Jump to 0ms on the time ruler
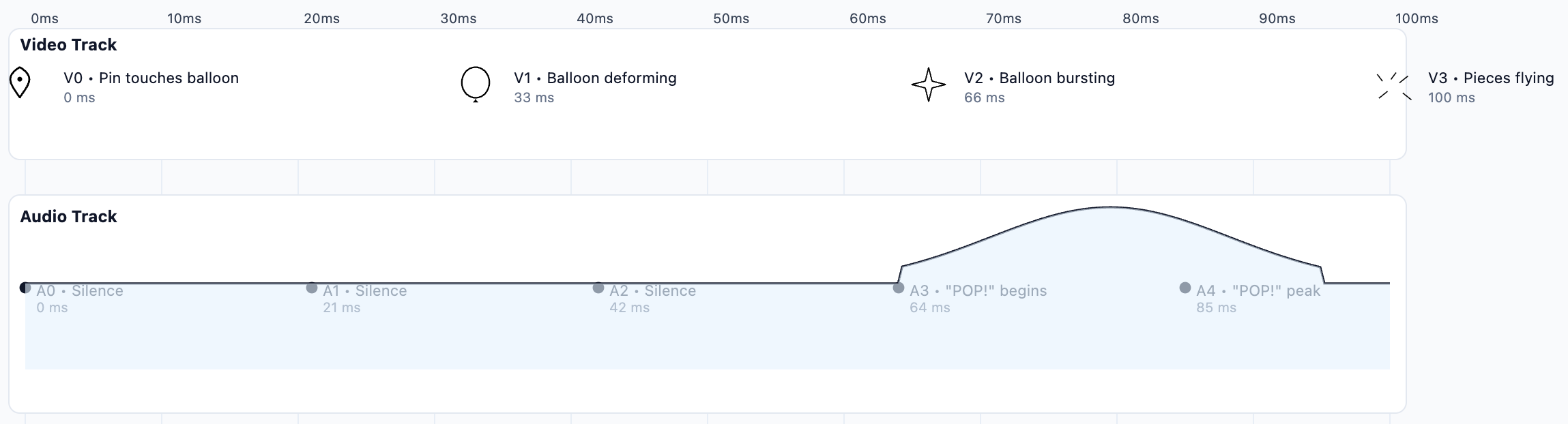This screenshot has width=1568, height=424. click(44, 18)
